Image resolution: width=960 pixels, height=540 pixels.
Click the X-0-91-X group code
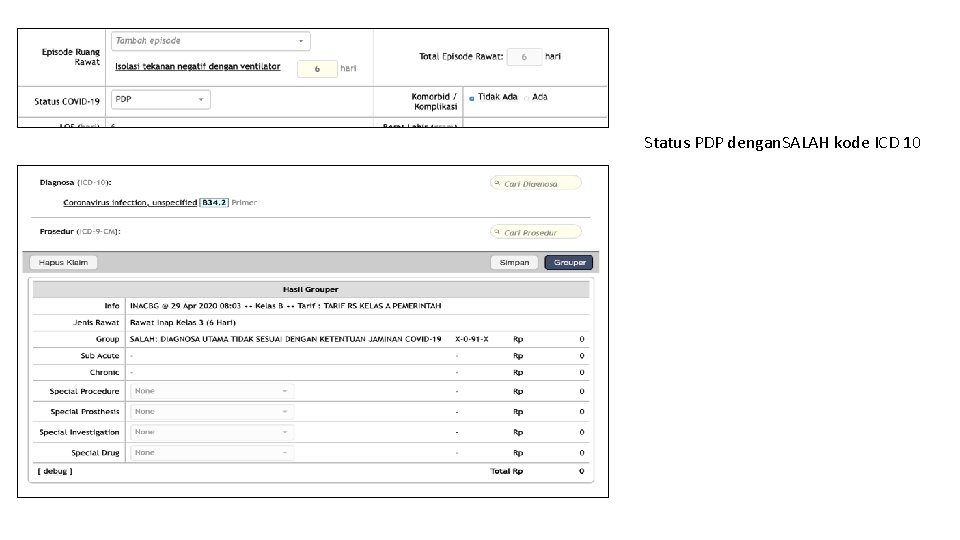[x=471, y=339]
